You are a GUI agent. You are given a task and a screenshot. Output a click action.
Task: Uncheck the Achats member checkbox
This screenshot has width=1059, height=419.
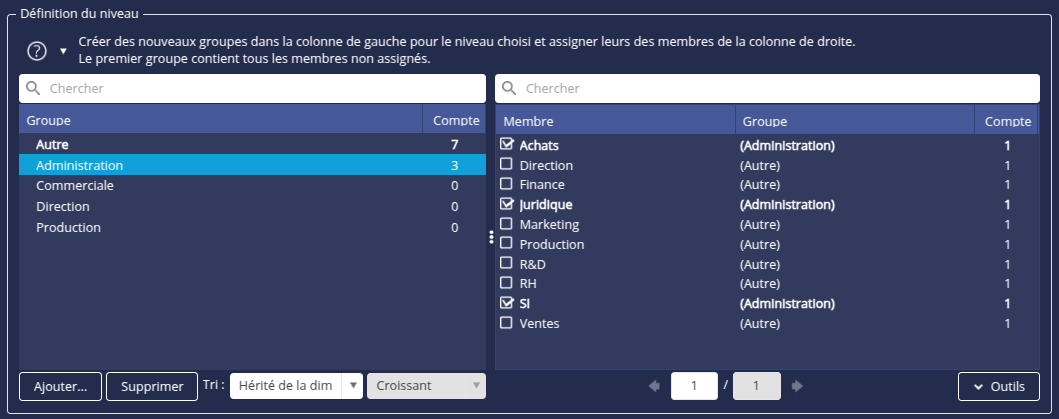pyautogui.click(x=507, y=145)
